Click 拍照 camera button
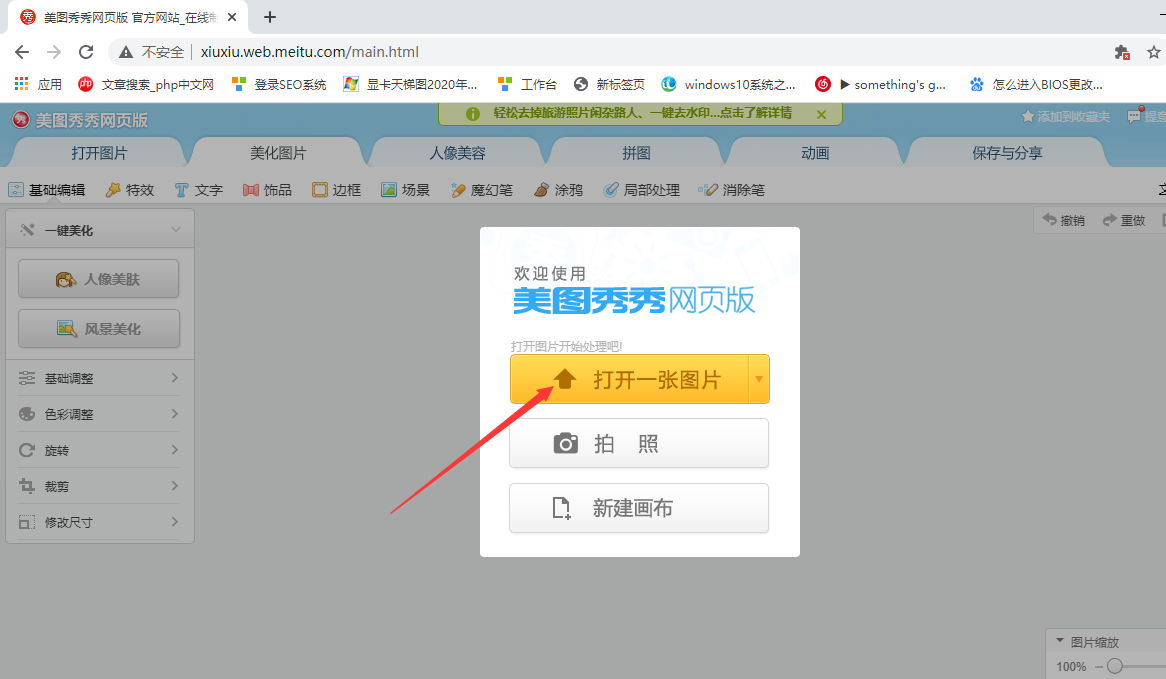Viewport: 1166px width, 679px height. point(639,443)
